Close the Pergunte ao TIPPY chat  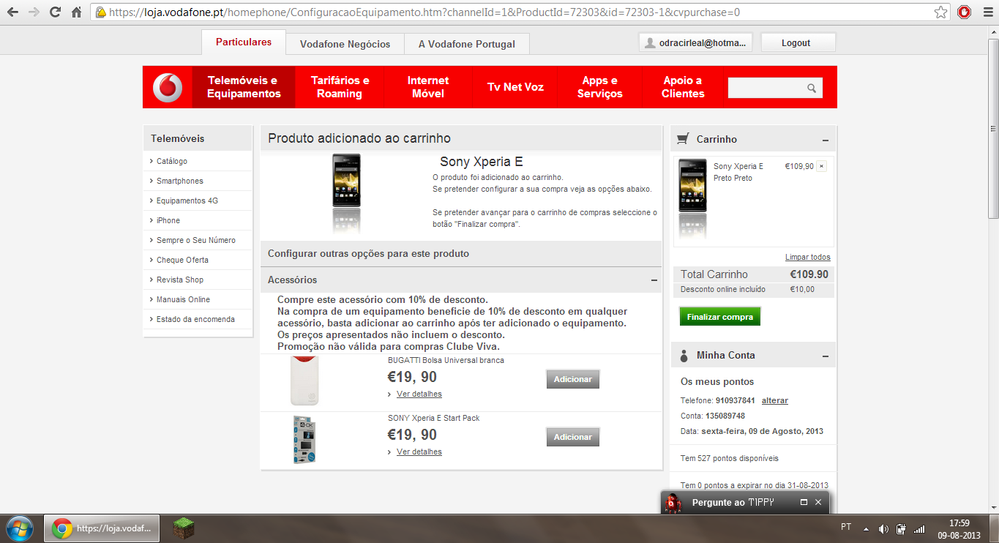818,501
